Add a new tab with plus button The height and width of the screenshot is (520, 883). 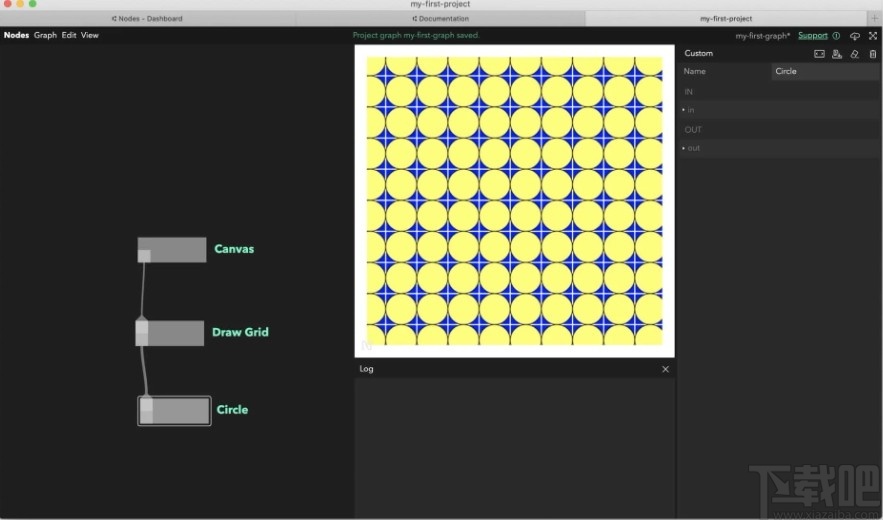coord(875,18)
